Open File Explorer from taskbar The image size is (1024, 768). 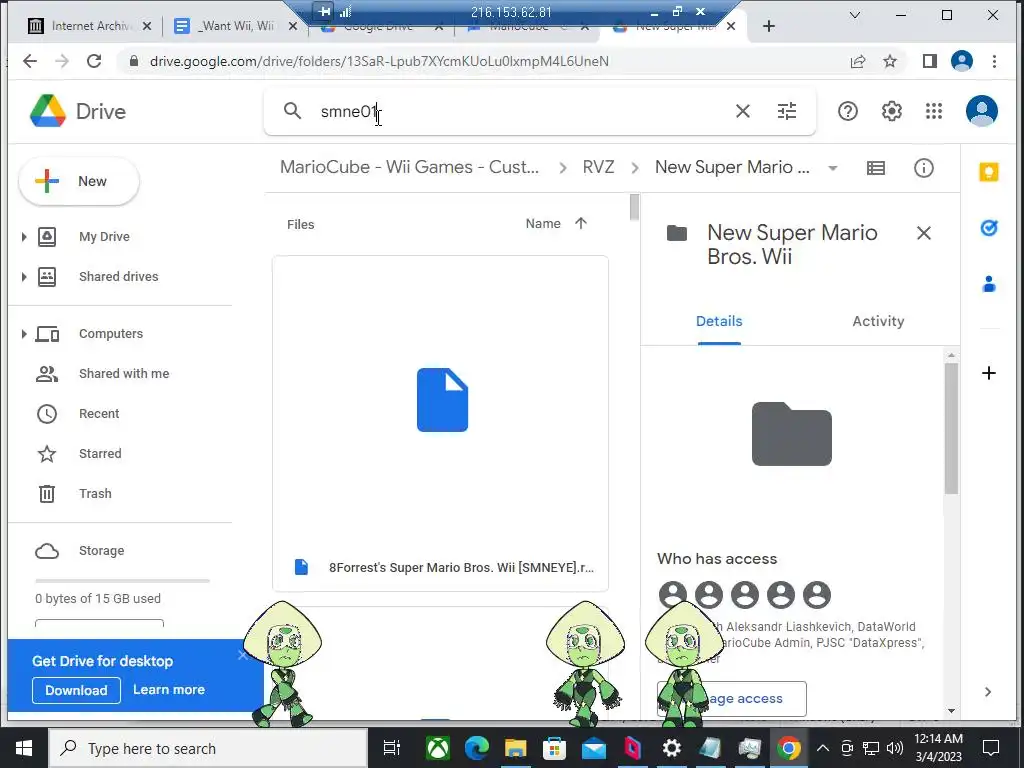pyautogui.click(x=515, y=748)
